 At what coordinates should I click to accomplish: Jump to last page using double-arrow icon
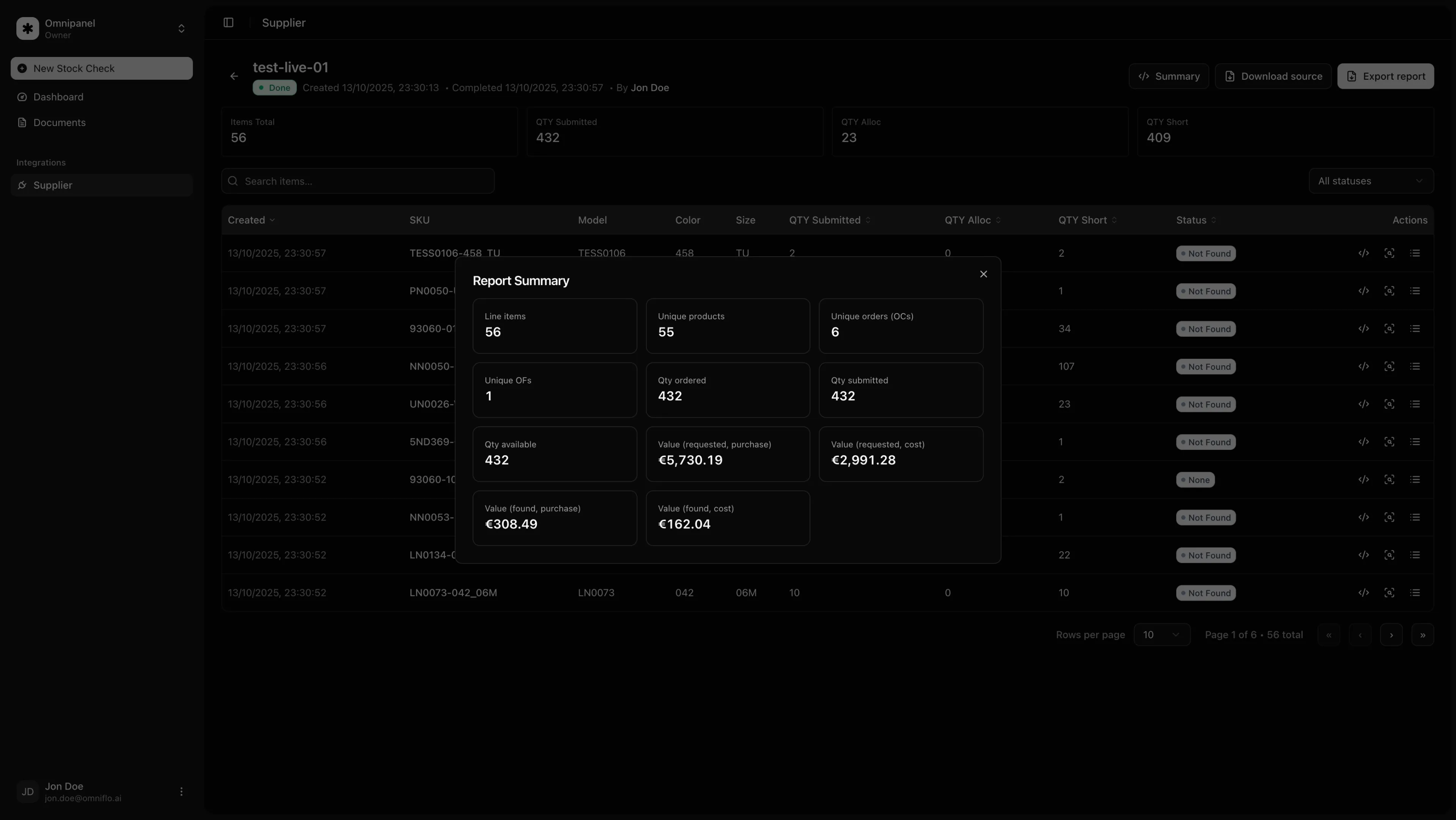pos(1423,635)
